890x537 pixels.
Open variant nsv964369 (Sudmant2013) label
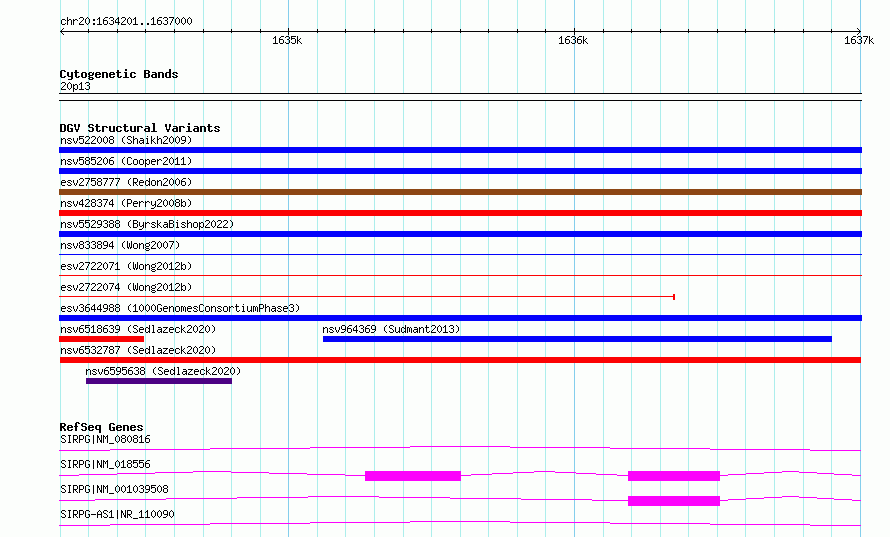pos(391,329)
